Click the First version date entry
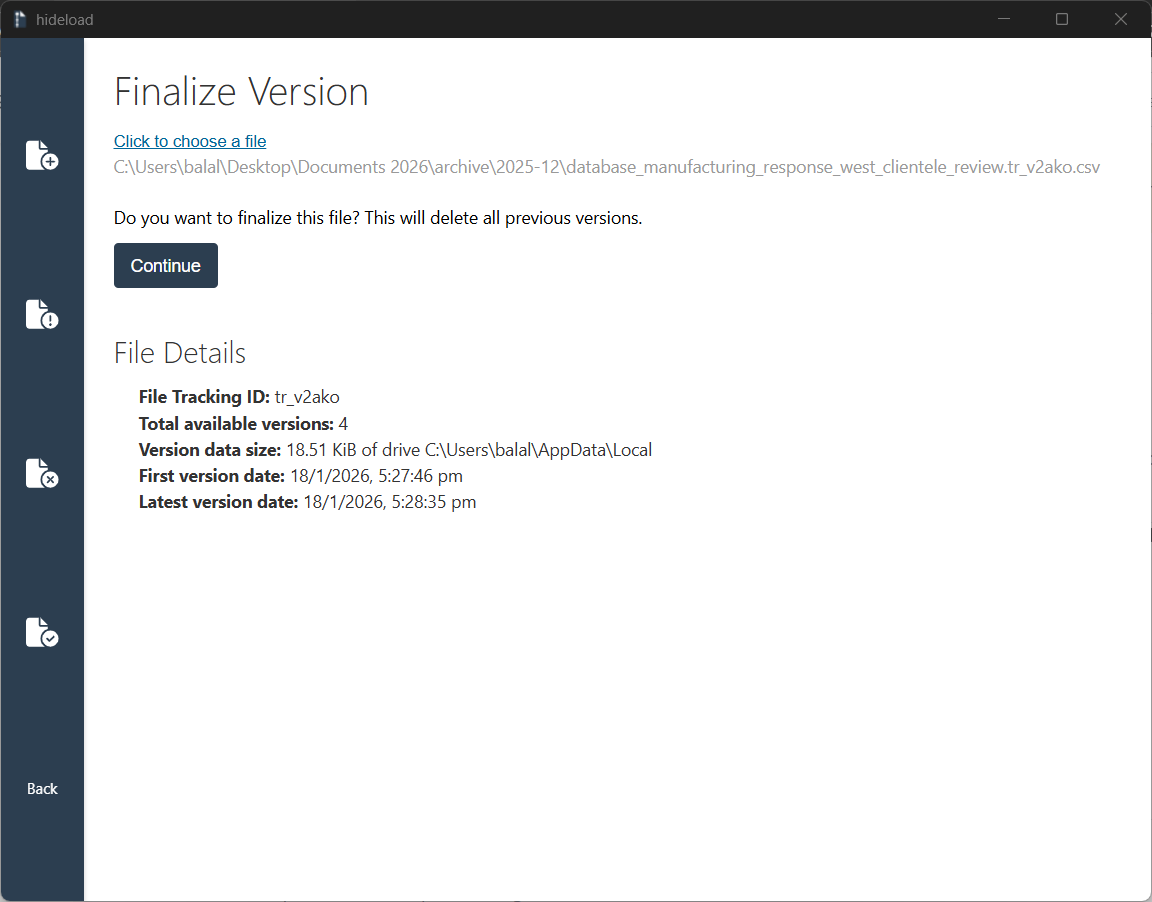This screenshot has width=1152, height=902. [300, 476]
